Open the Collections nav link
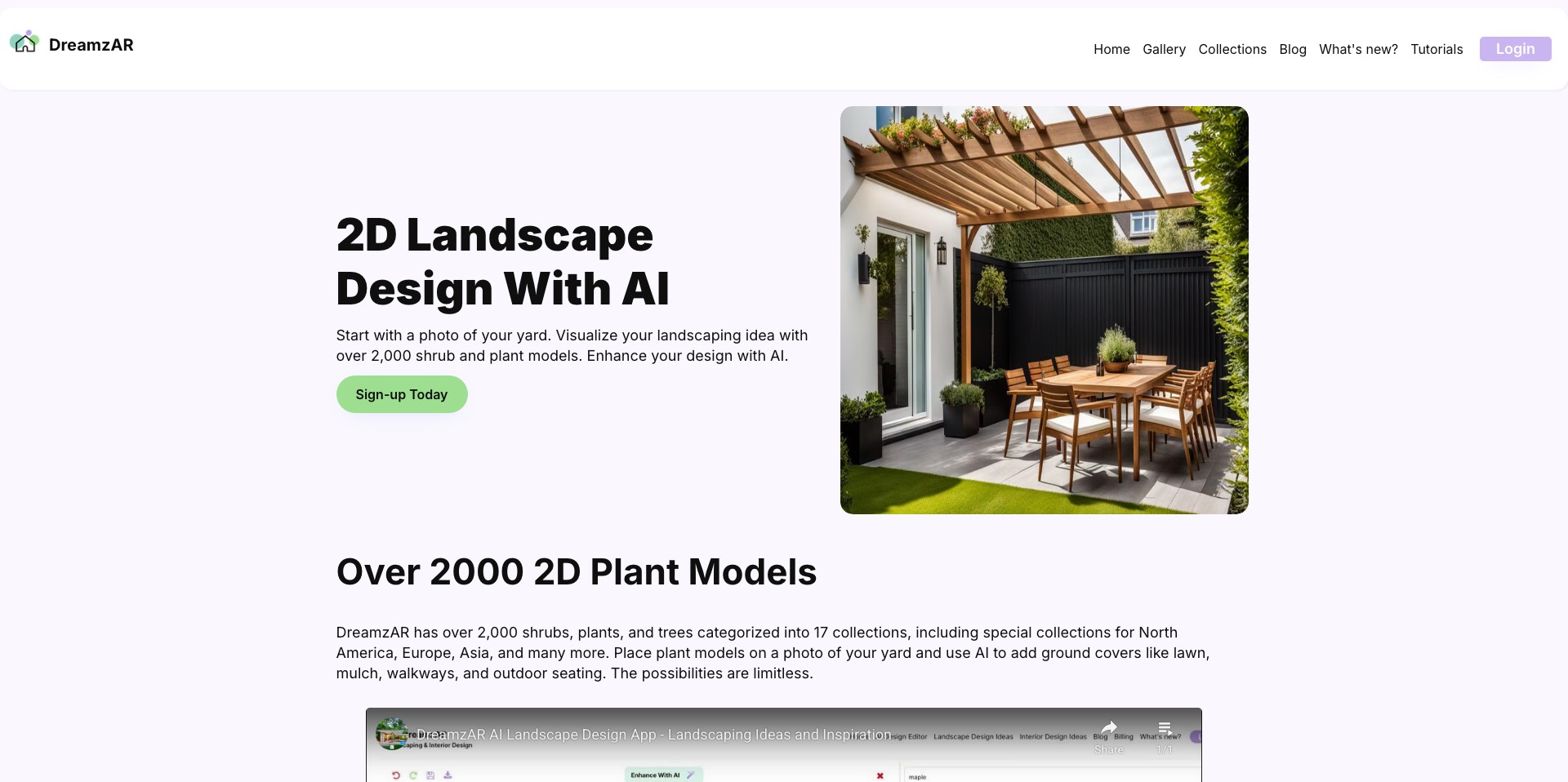Image resolution: width=1568 pixels, height=782 pixels. tap(1232, 49)
